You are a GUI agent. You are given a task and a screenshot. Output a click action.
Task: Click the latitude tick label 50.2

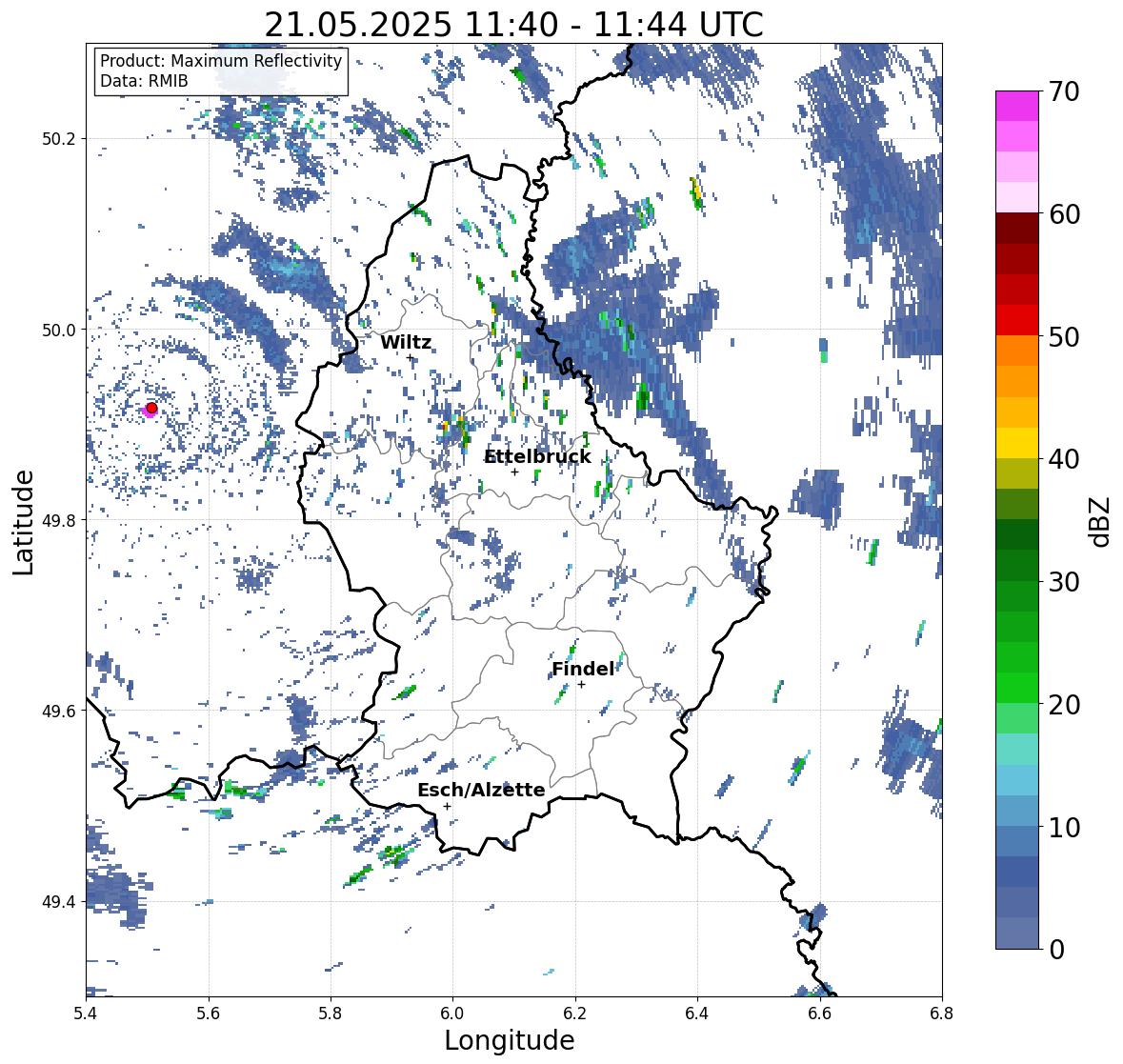click(x=59, y=139)
